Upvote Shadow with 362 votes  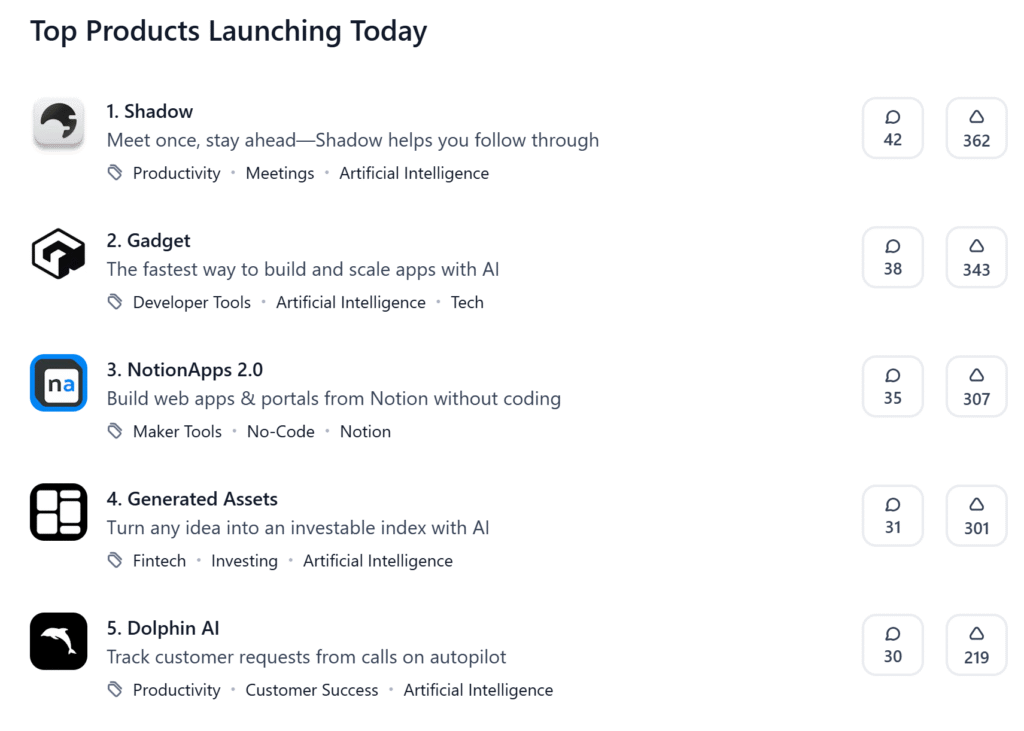point(976,128)
